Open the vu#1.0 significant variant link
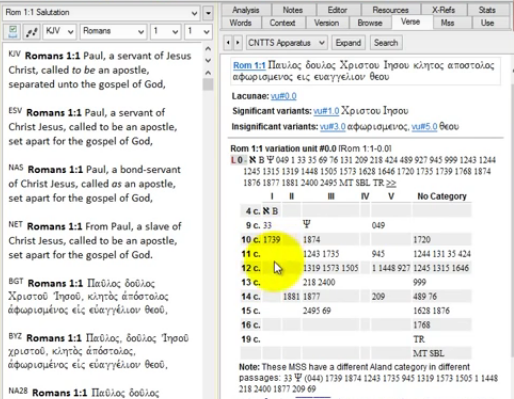The image size is (514, 399). click(326, 111)
